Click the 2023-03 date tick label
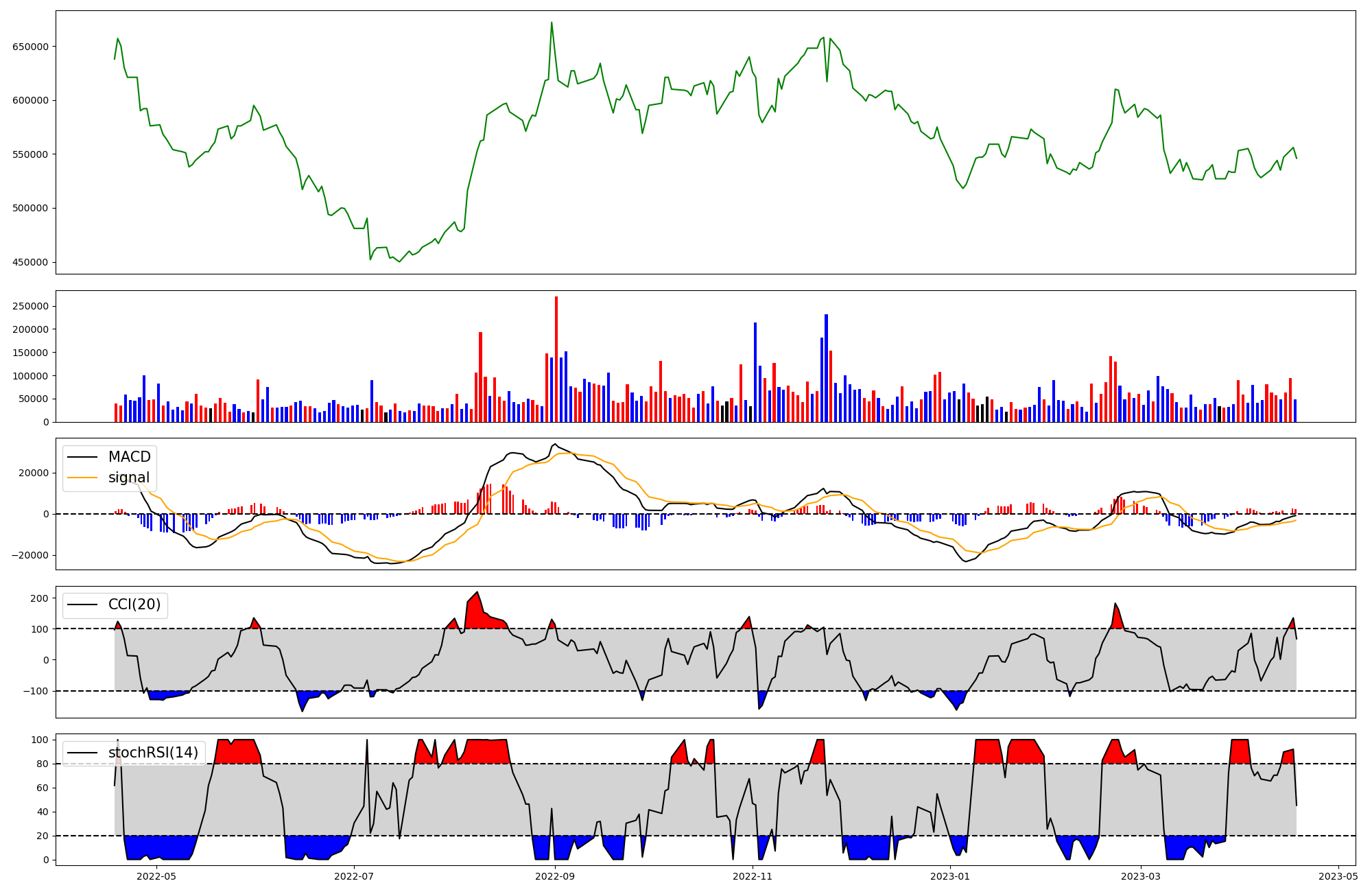The image size is (1372, 892). pyautogui.click(x=1141, y=876)
